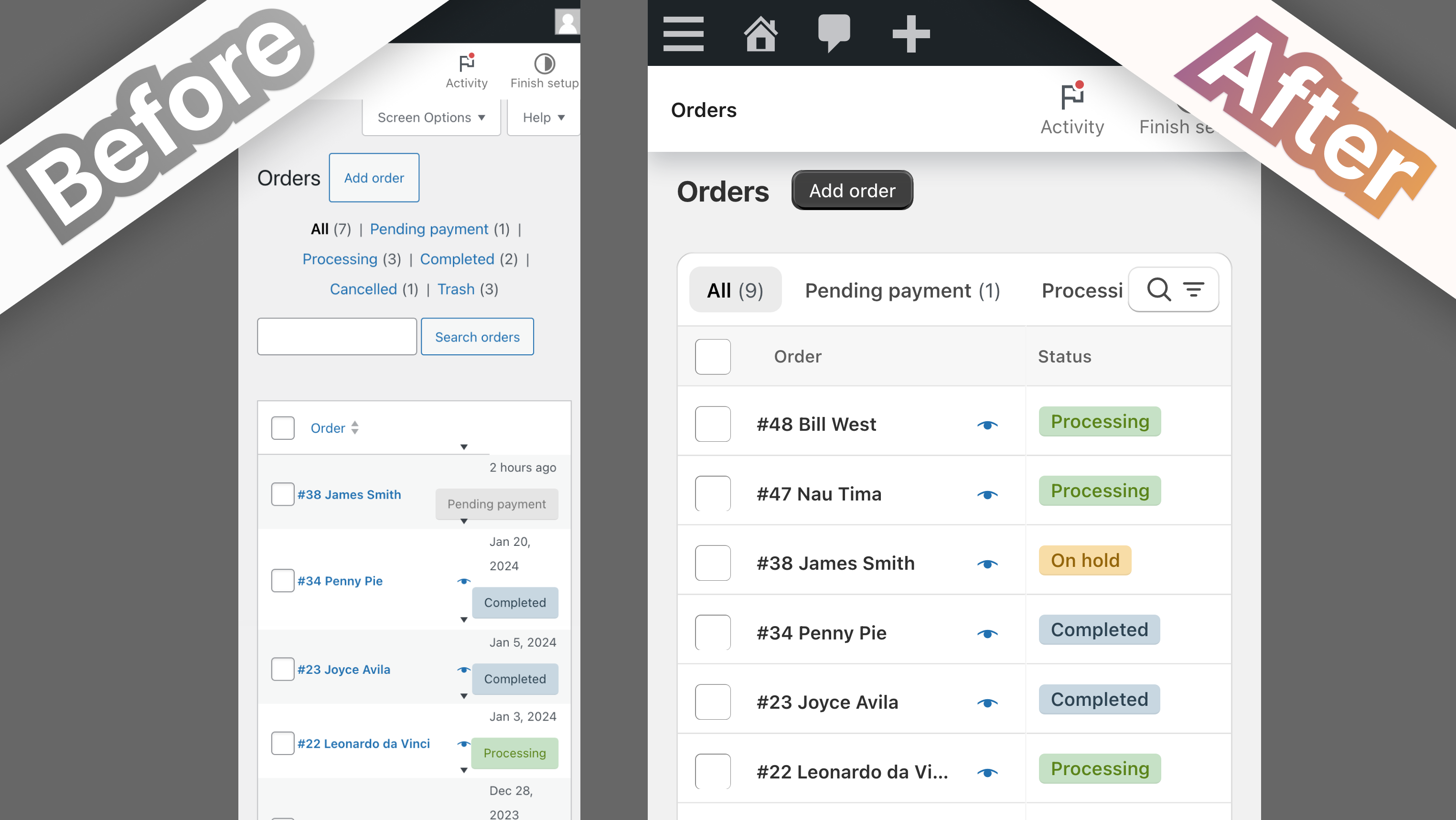Click Search orders button
The image size is (1456, 820).
pos(477,336)
